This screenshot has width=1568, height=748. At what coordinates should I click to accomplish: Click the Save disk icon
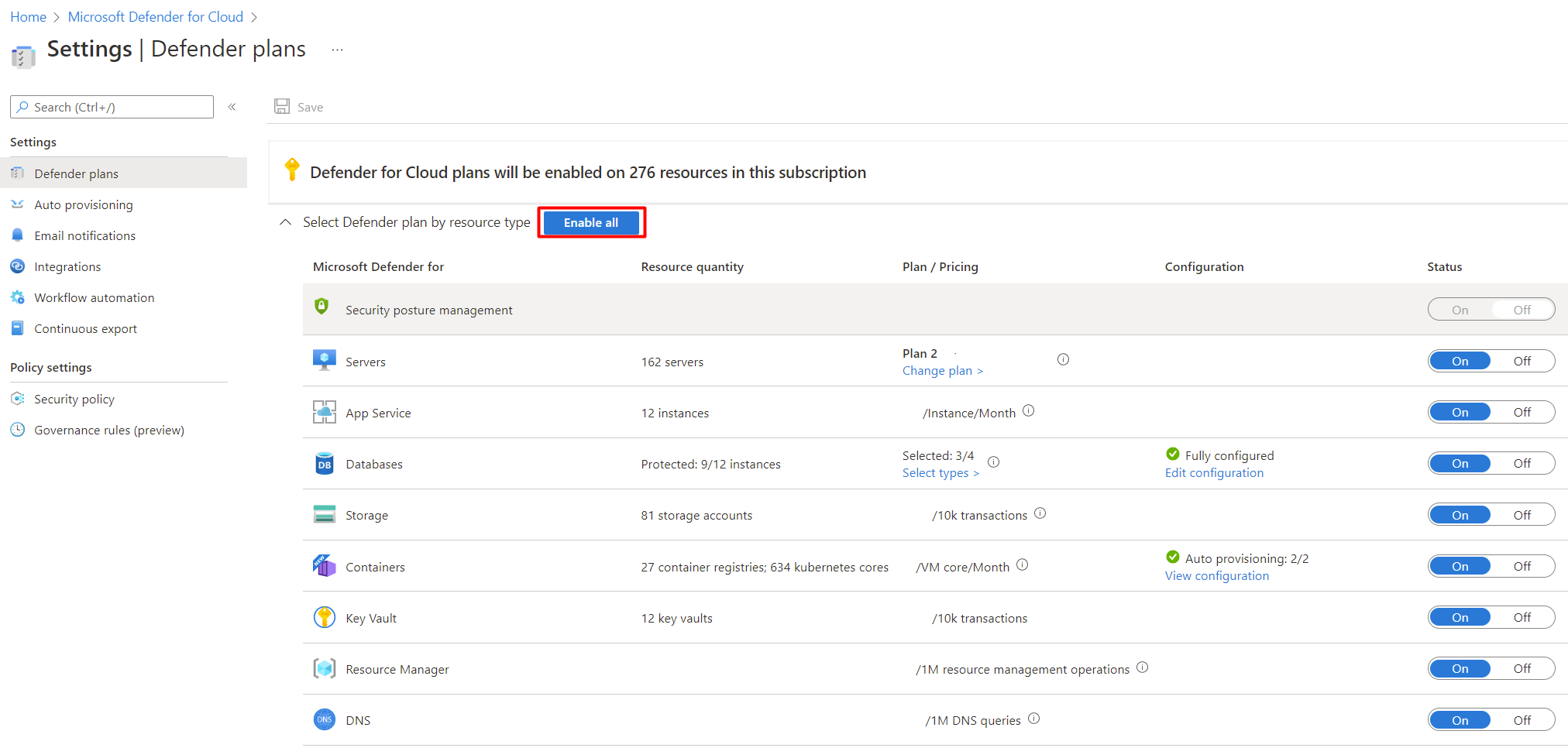(282, 107)
